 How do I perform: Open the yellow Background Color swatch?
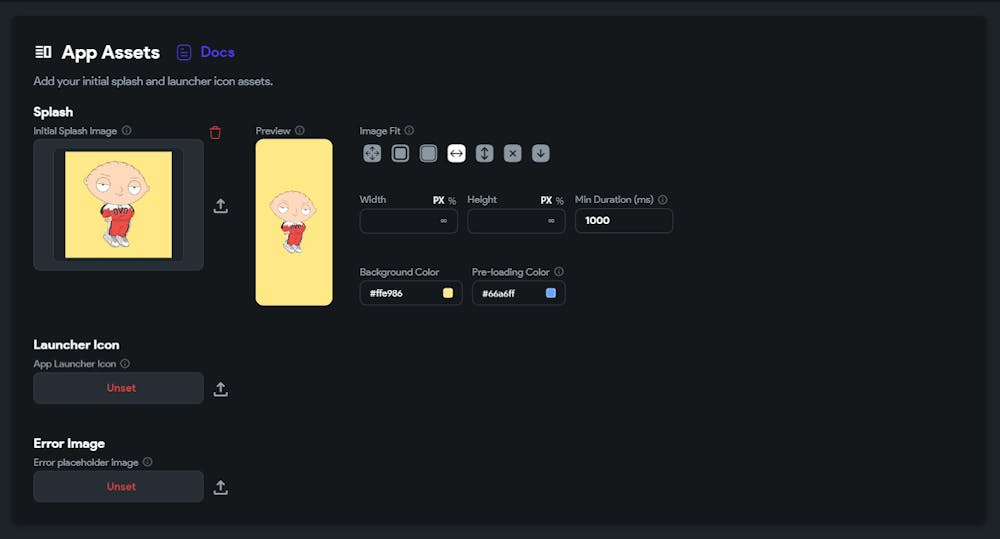[448, 293]
